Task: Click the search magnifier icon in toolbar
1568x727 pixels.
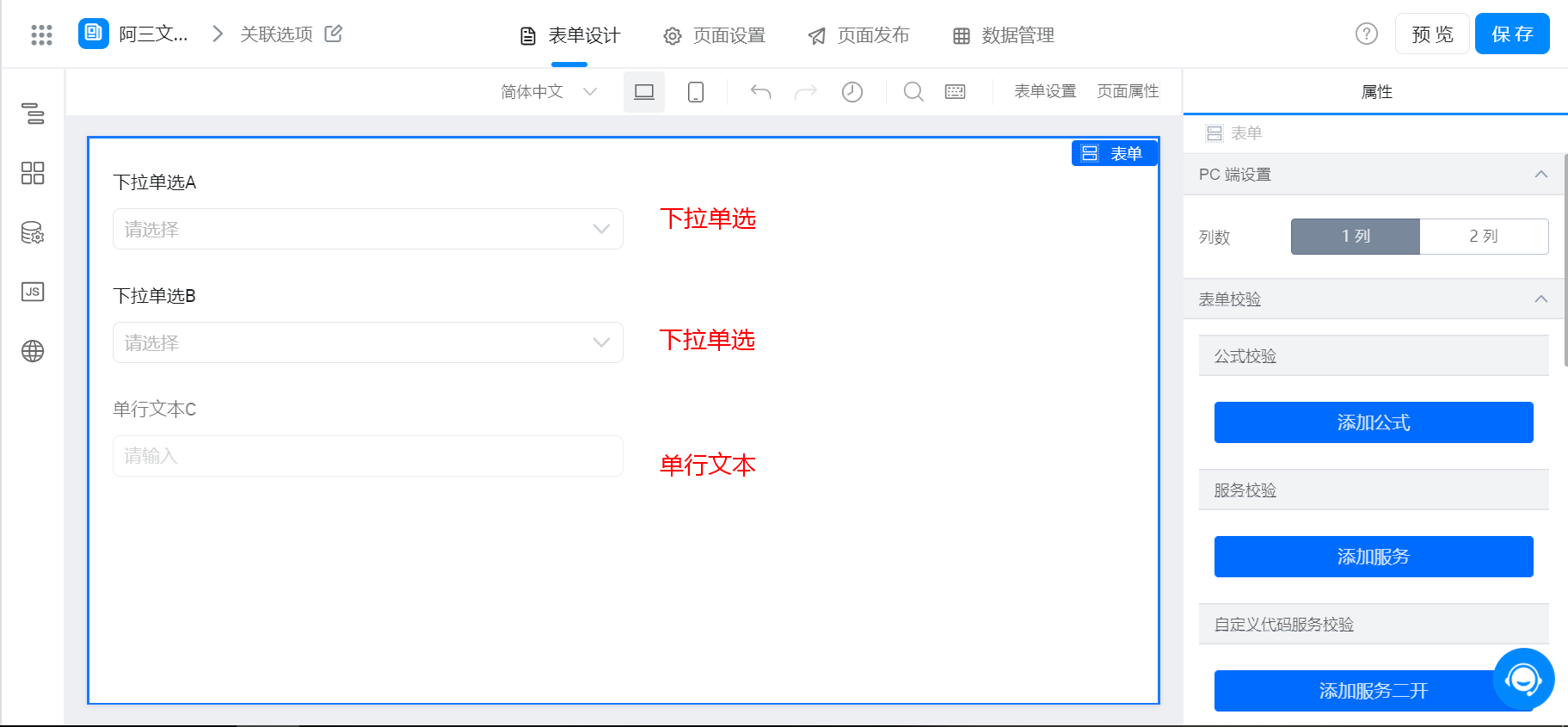Action: [x=913, y=92]
